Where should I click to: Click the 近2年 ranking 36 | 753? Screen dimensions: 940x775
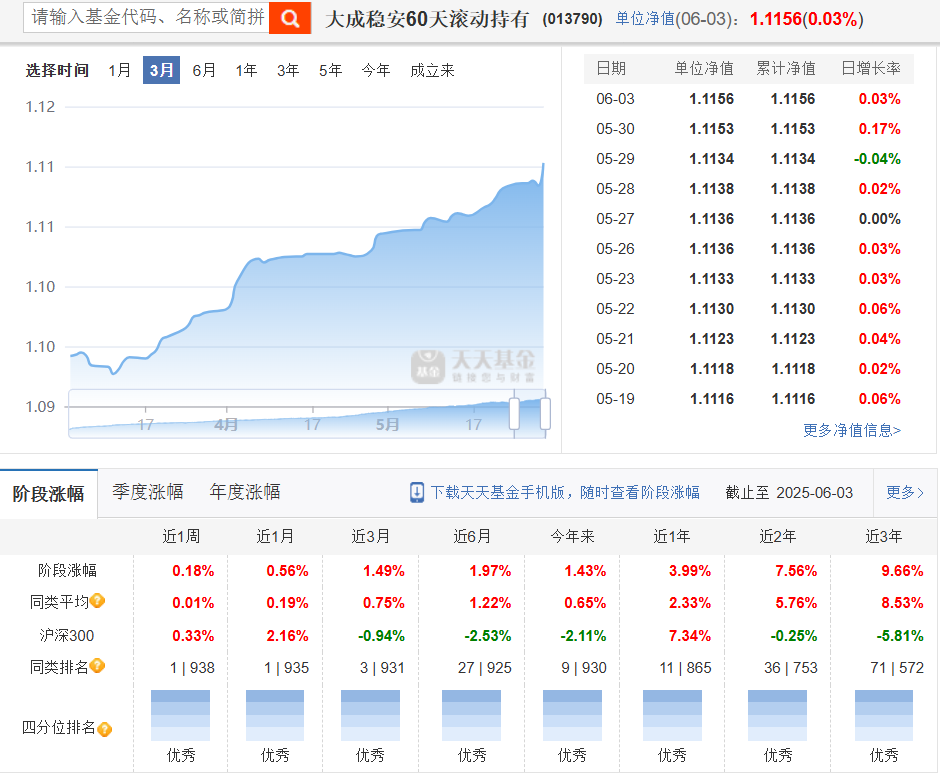(x=791, y=668)
